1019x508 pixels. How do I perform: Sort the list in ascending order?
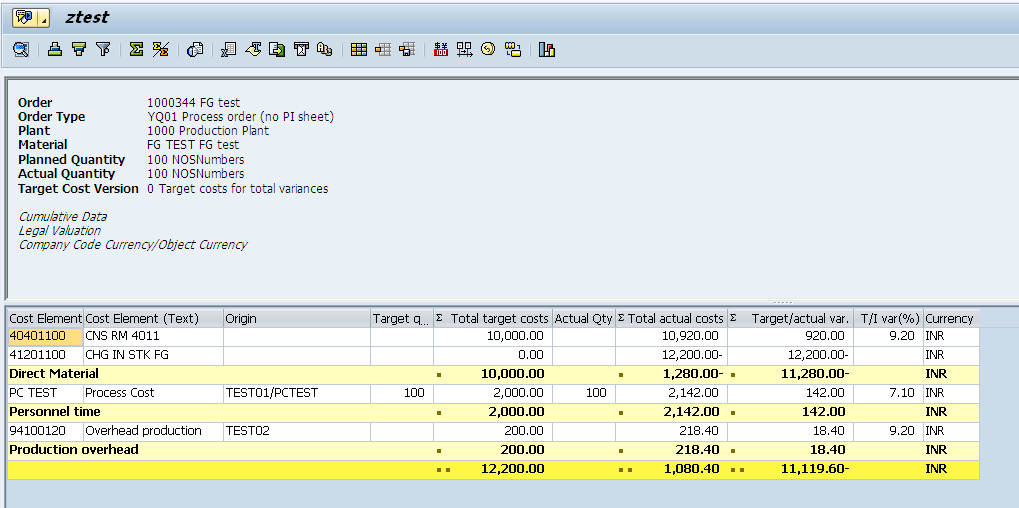(x=55, y=49)
